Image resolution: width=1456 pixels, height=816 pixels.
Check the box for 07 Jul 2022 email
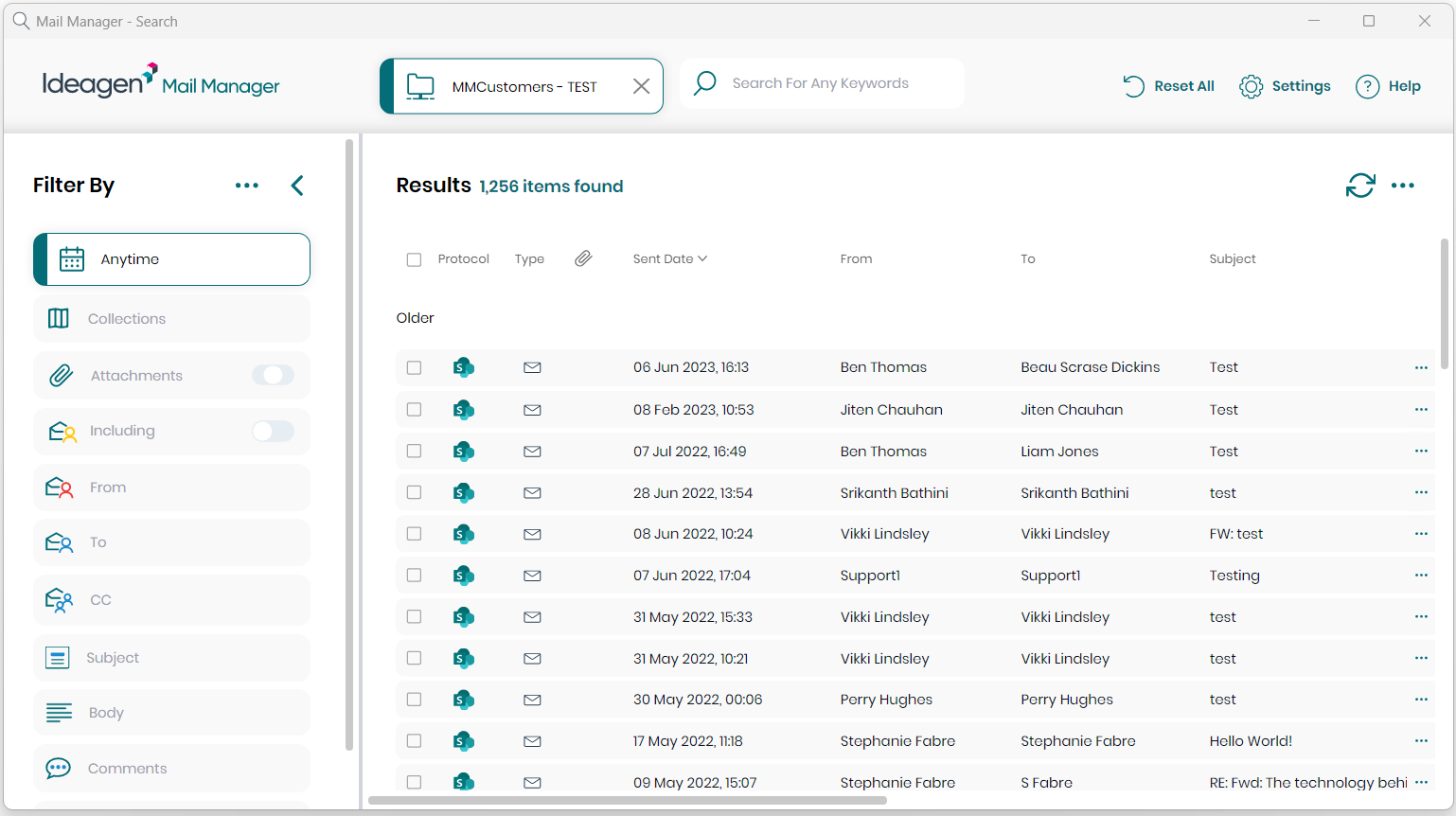pos(414,452)
